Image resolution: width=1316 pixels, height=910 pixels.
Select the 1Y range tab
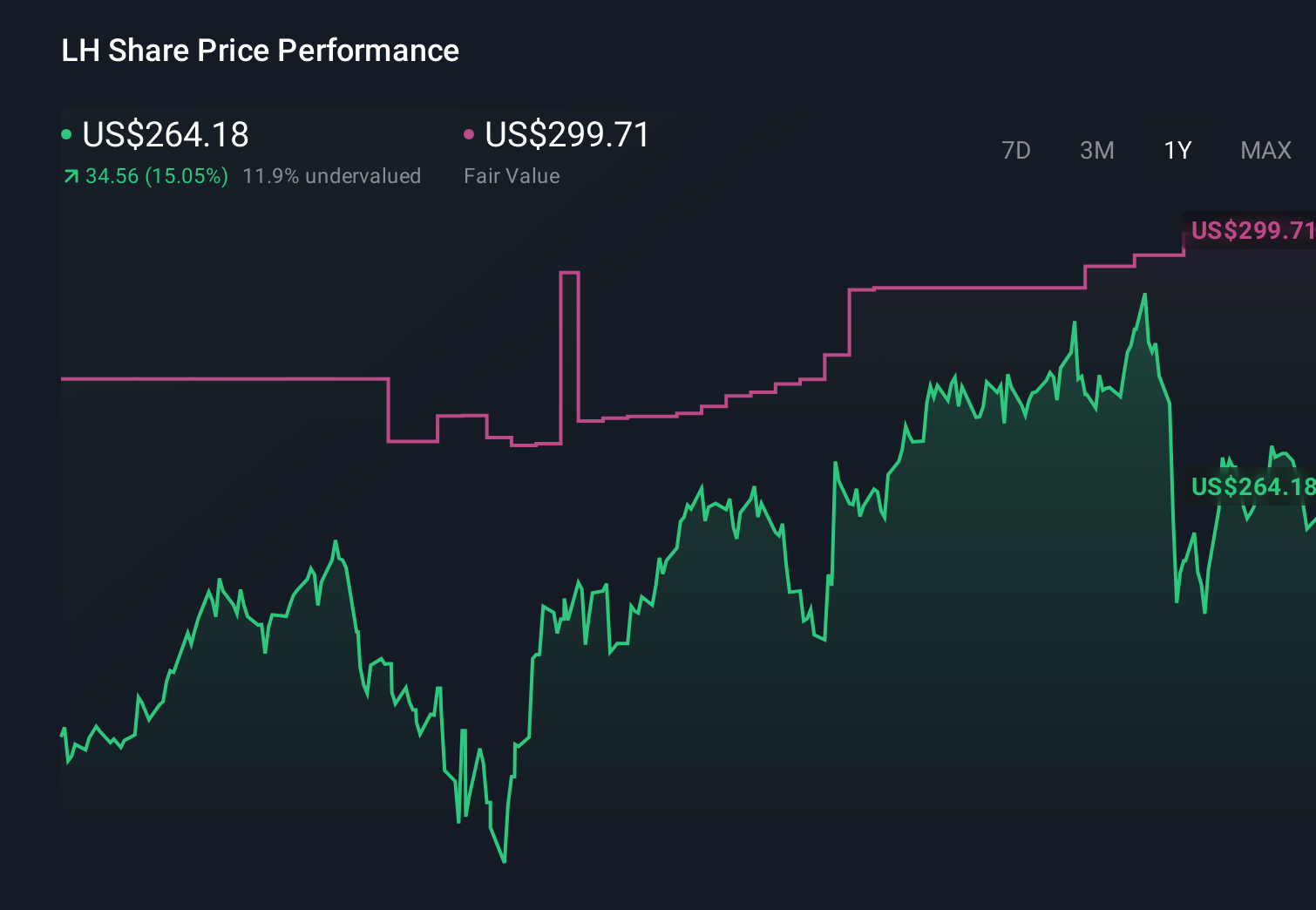1177,150
